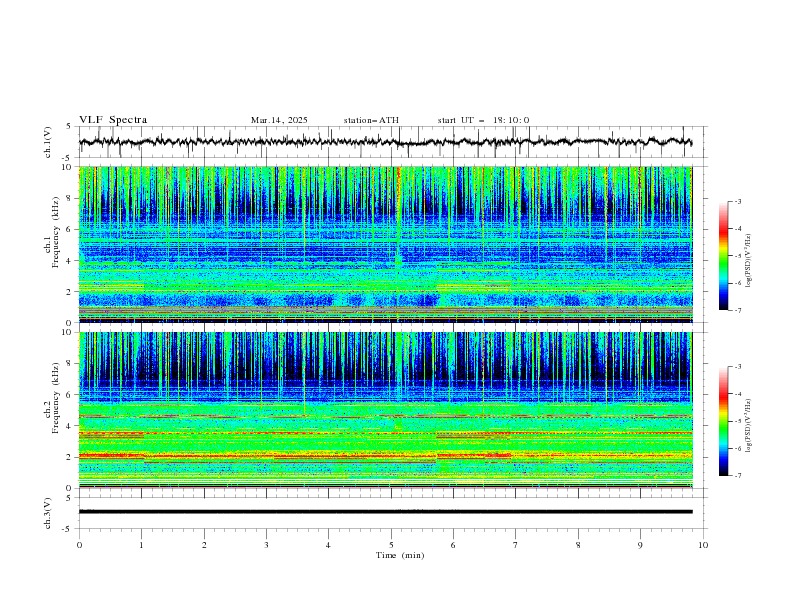The width and height of the screenshot is (792, 612).
Task: Click the "Time (min)" axis title
Action: (x=400, y=555)
